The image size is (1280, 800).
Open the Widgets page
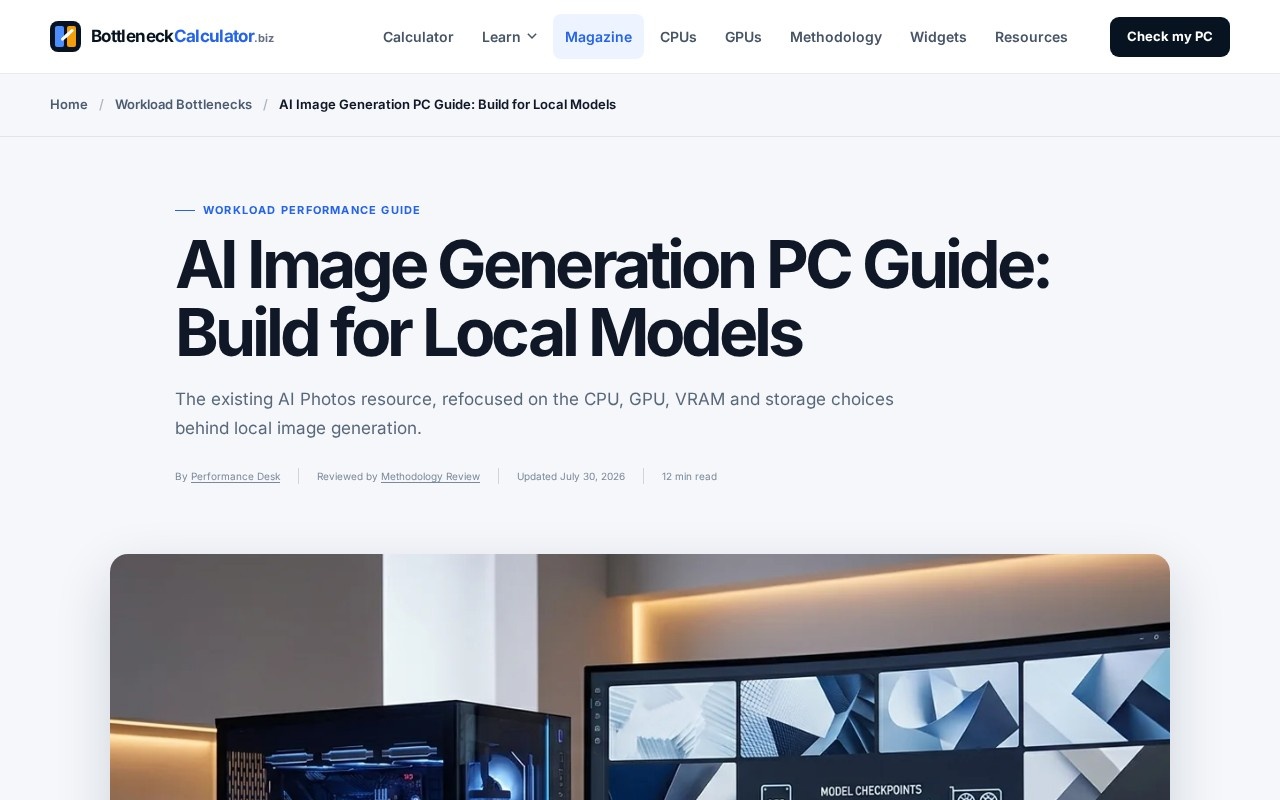(x=938, y=37)
